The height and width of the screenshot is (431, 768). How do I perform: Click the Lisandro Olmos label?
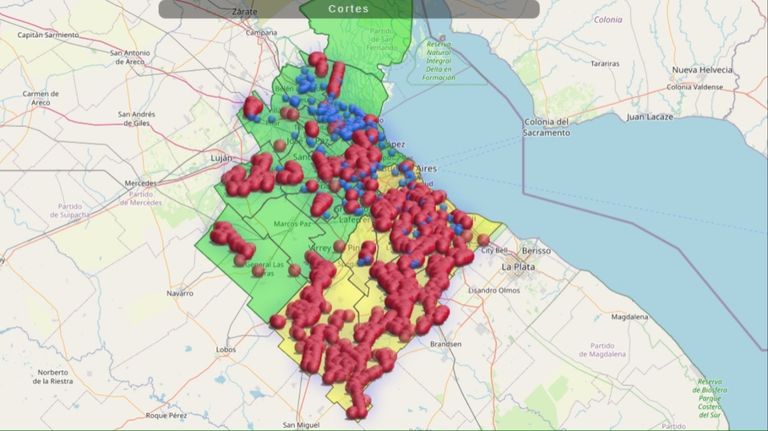coord(494,290)
